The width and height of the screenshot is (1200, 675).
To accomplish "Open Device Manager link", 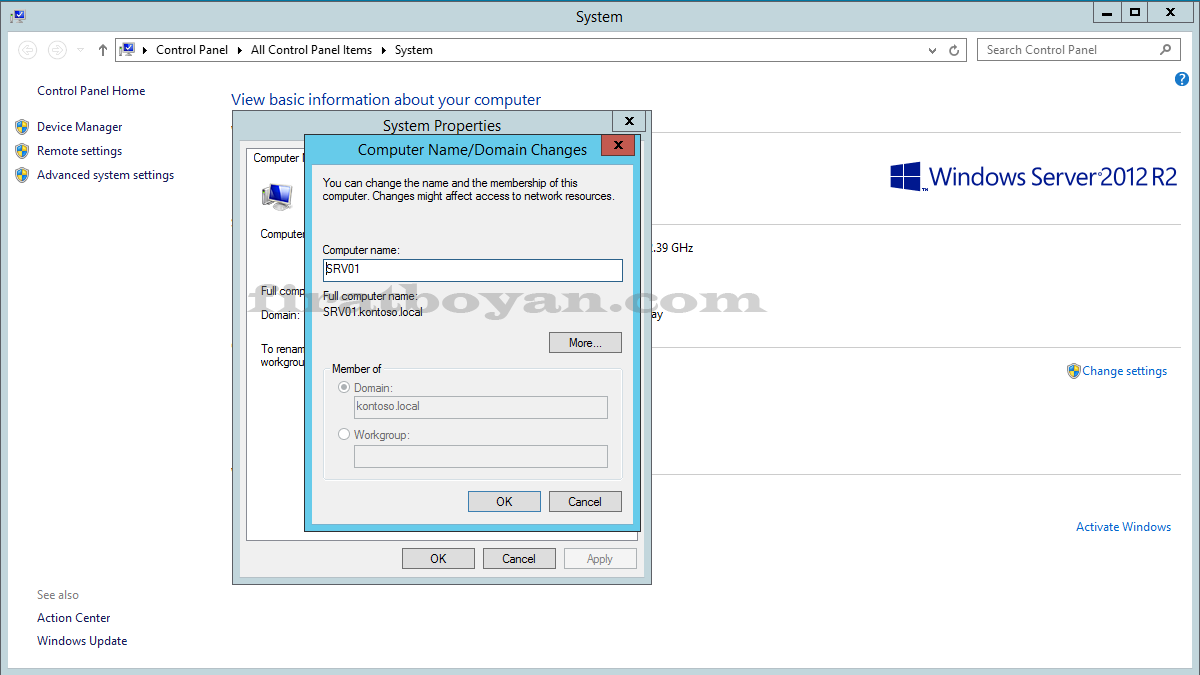I will click(79, 127).
